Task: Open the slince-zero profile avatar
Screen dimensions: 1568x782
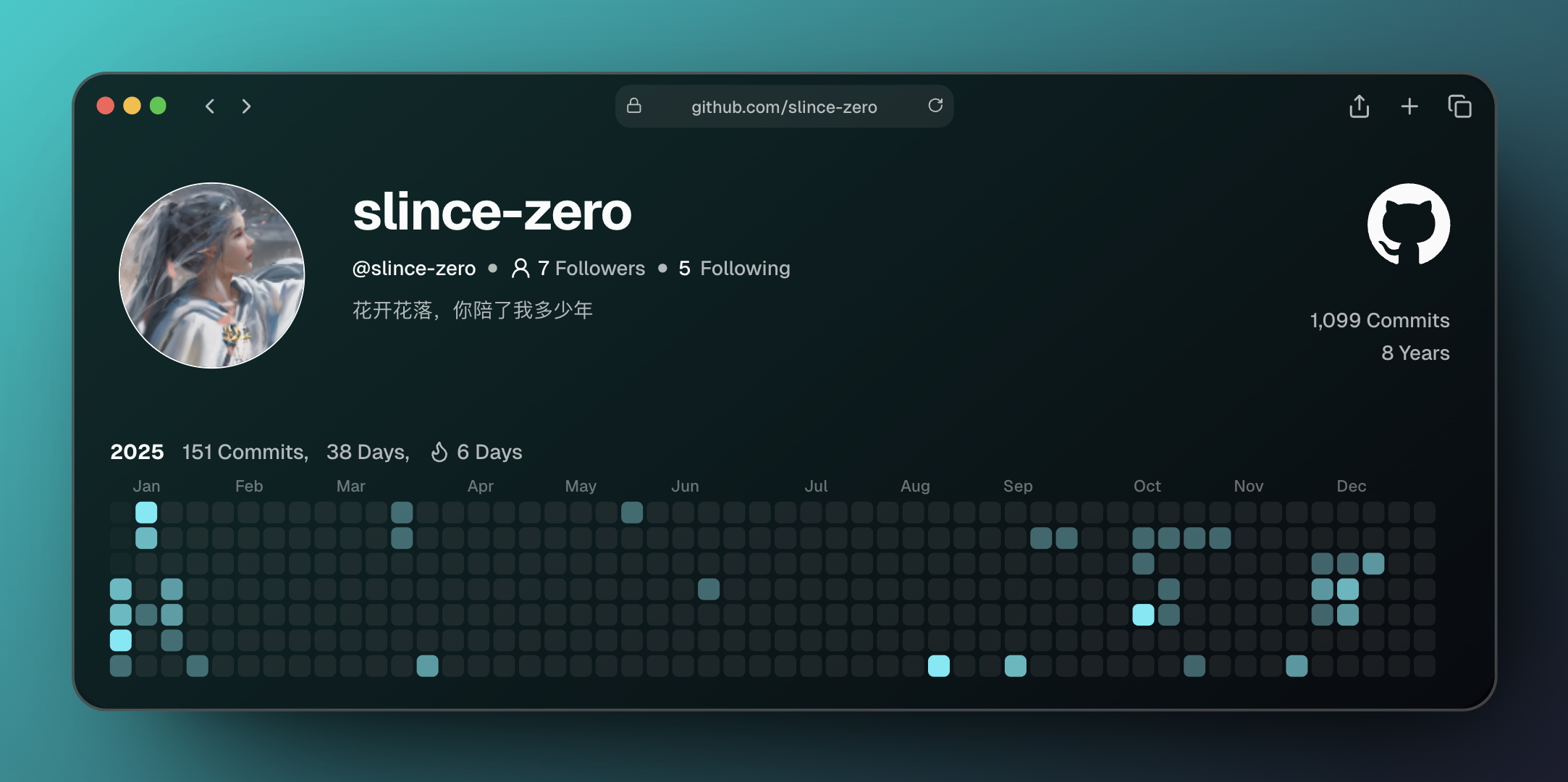Action: (211, 275)
